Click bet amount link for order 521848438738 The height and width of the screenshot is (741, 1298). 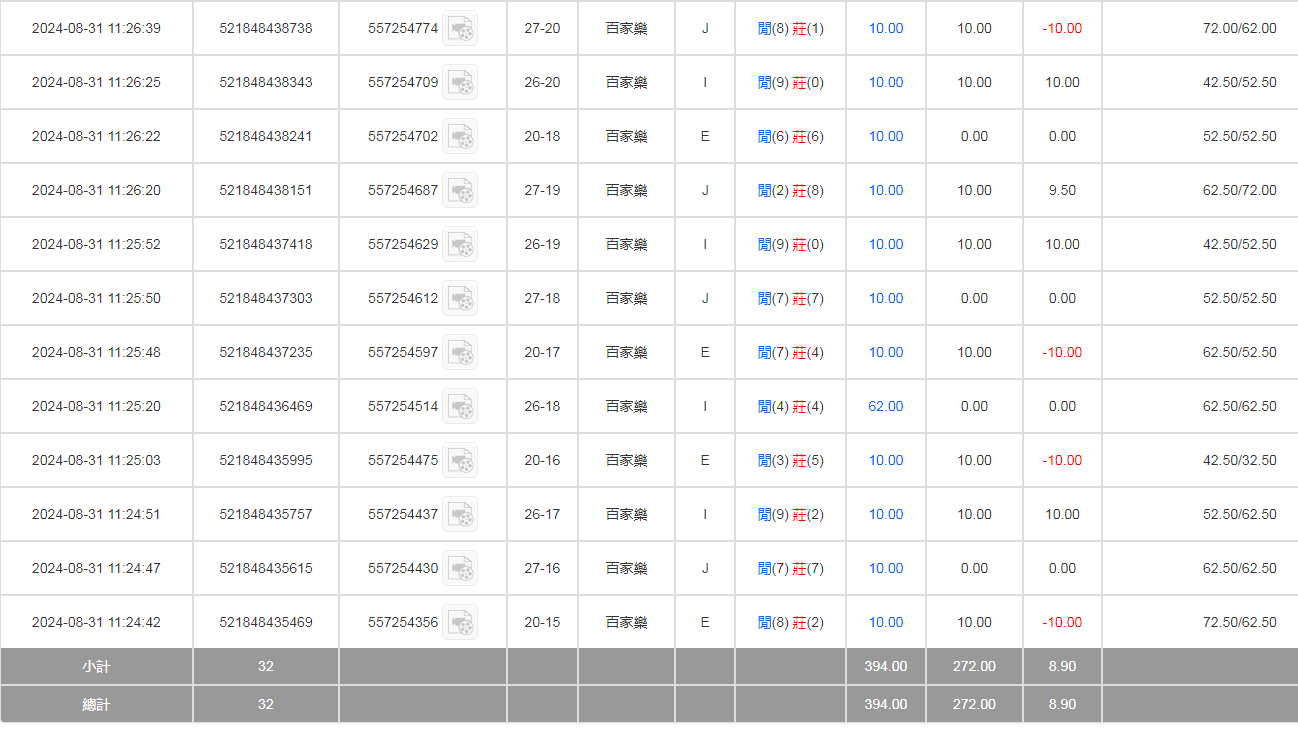click(x=885, y=29)
